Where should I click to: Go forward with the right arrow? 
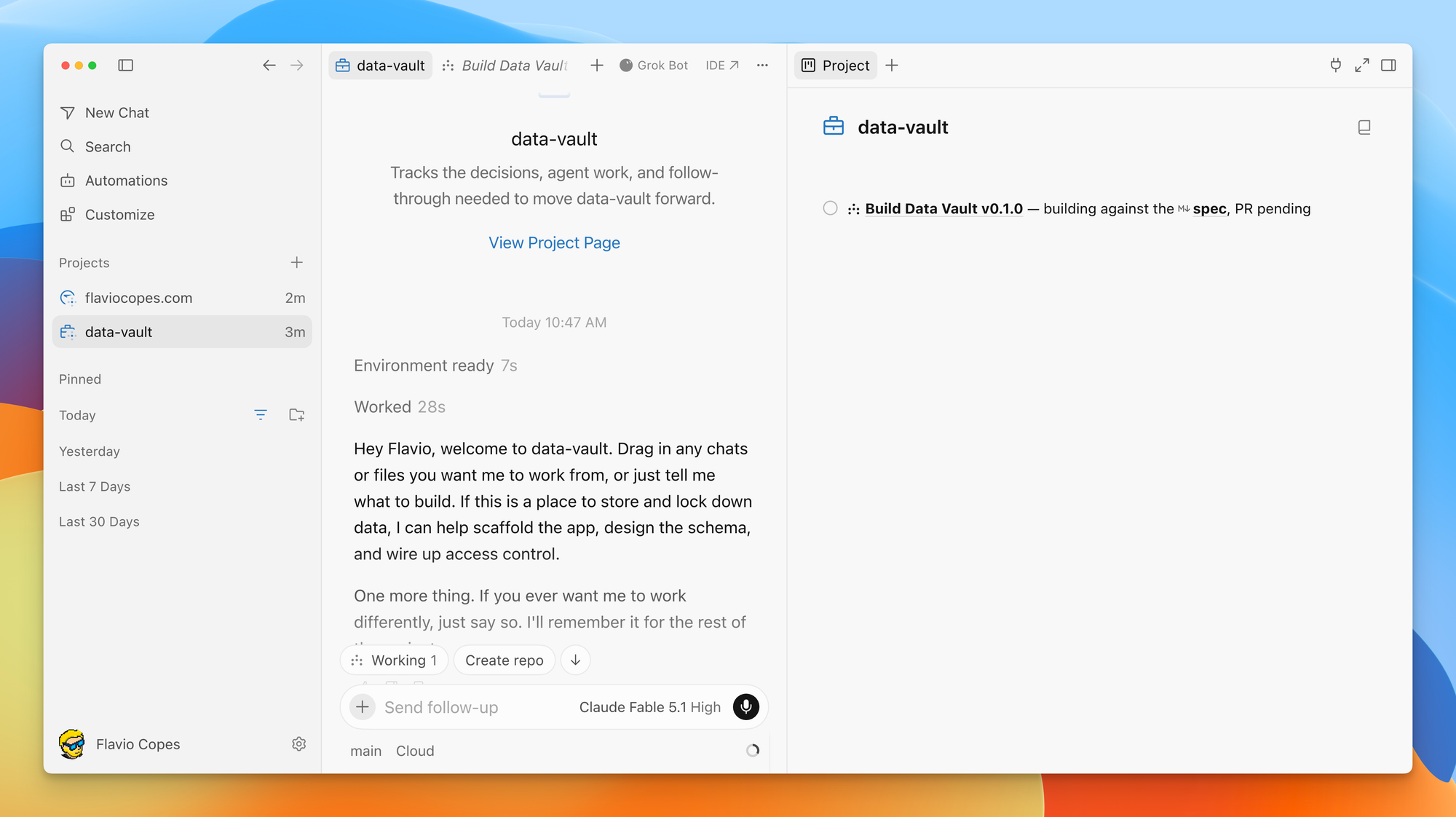297,66
